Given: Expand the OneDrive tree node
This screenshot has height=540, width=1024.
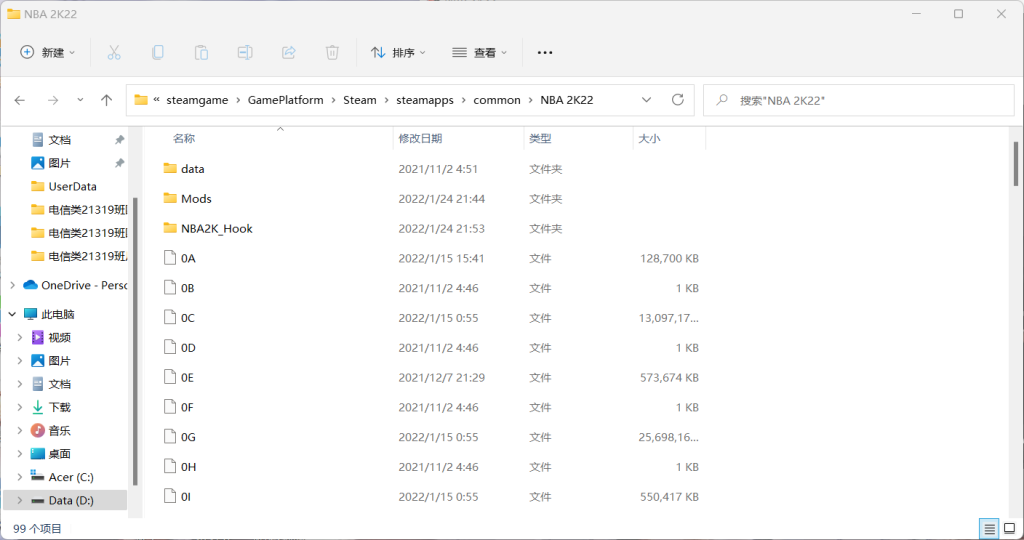Looking at the screenshot, I should pos(12,285).
